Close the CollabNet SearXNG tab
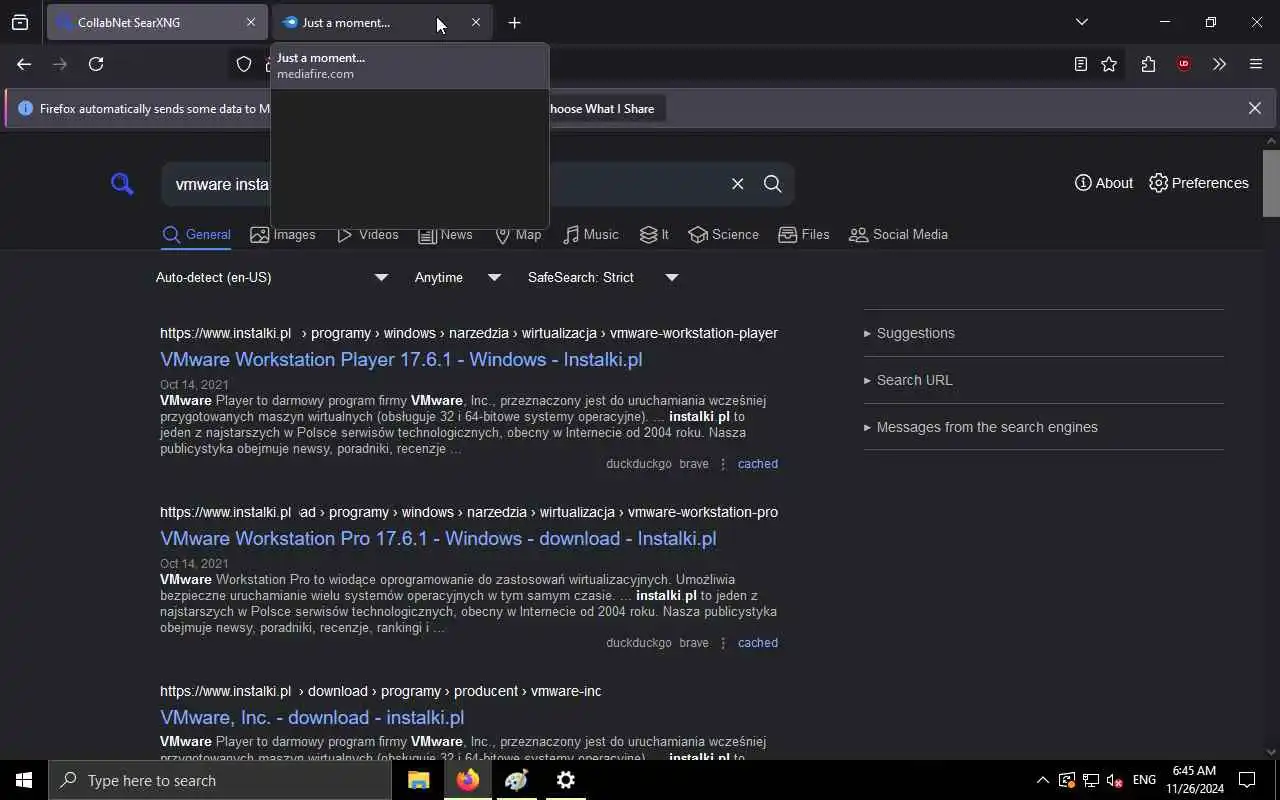The image size is (1280, 800). click(x=250, y=22)
